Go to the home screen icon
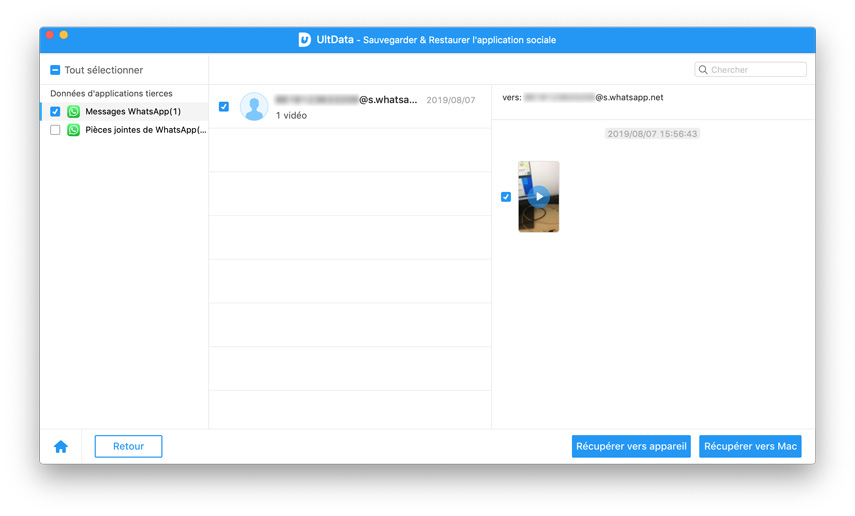This screenshot has width=855, height=516. click(x=61, y=447)
